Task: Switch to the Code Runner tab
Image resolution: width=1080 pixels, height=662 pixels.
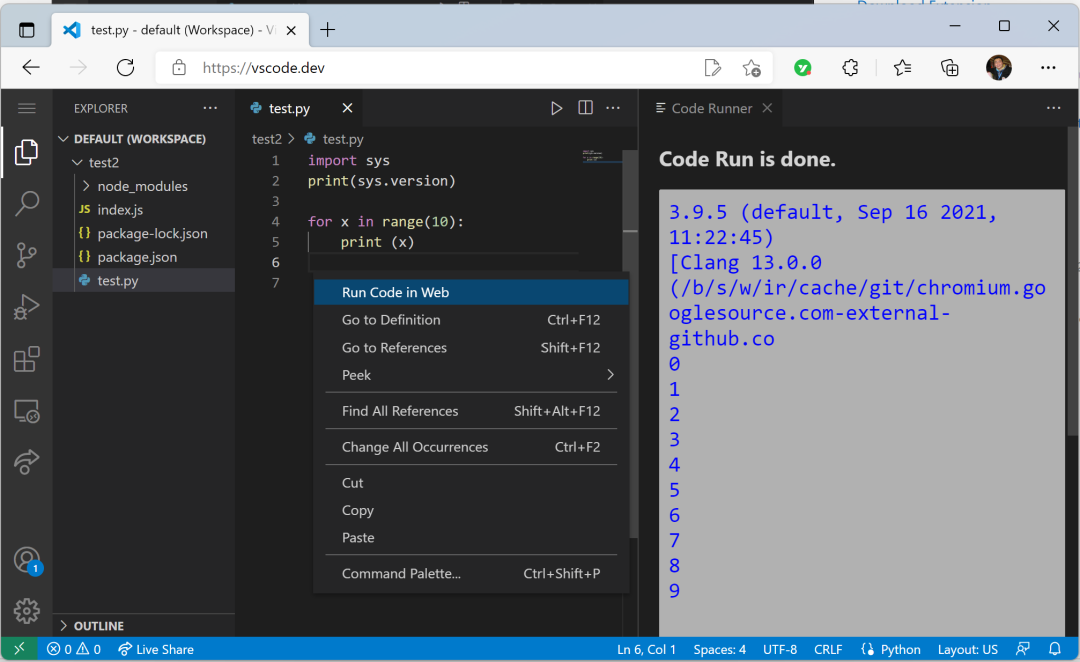Action: pyautogui.click(x=711, y=108)
